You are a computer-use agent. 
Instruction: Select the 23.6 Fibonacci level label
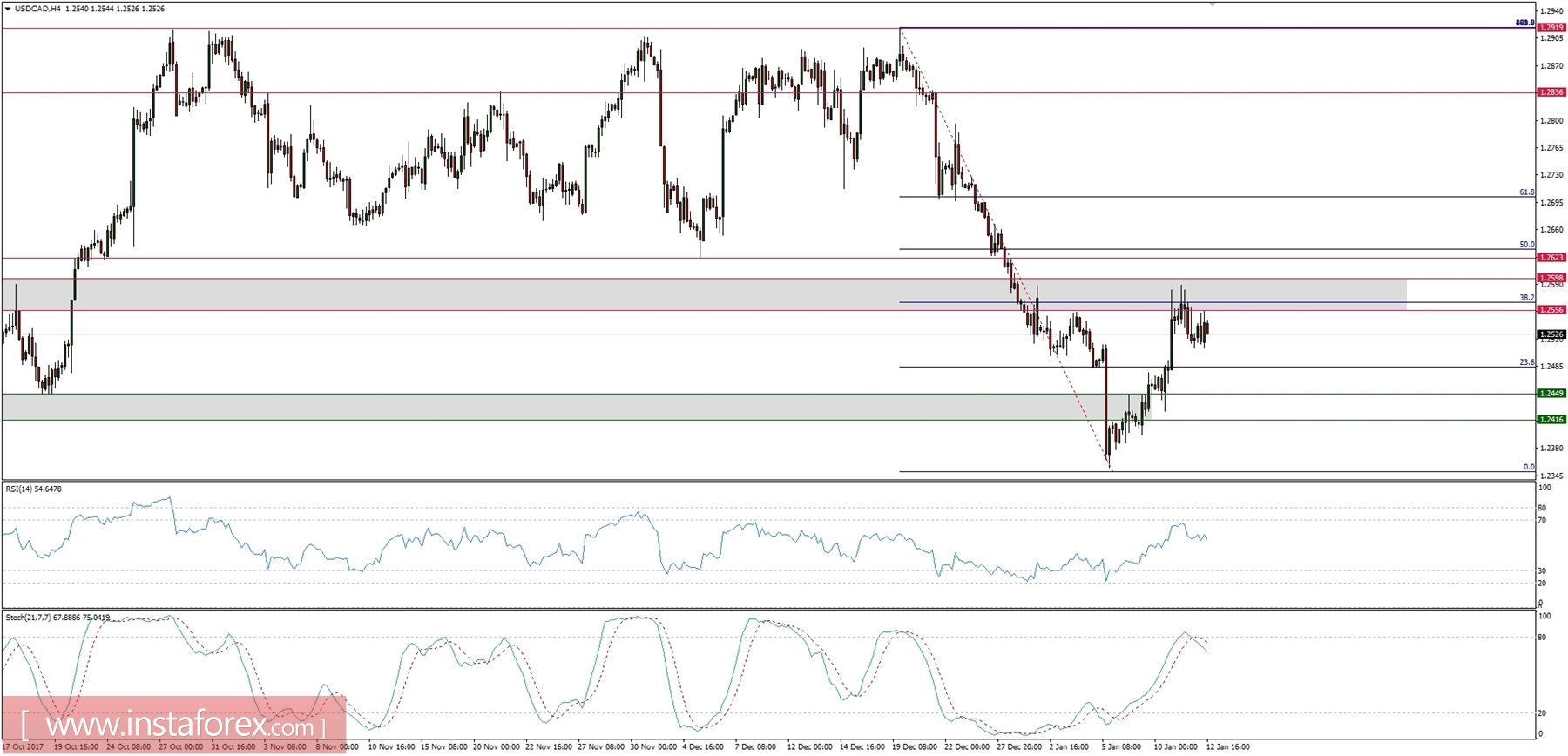pyautogui.click(x=1526, y=362)
